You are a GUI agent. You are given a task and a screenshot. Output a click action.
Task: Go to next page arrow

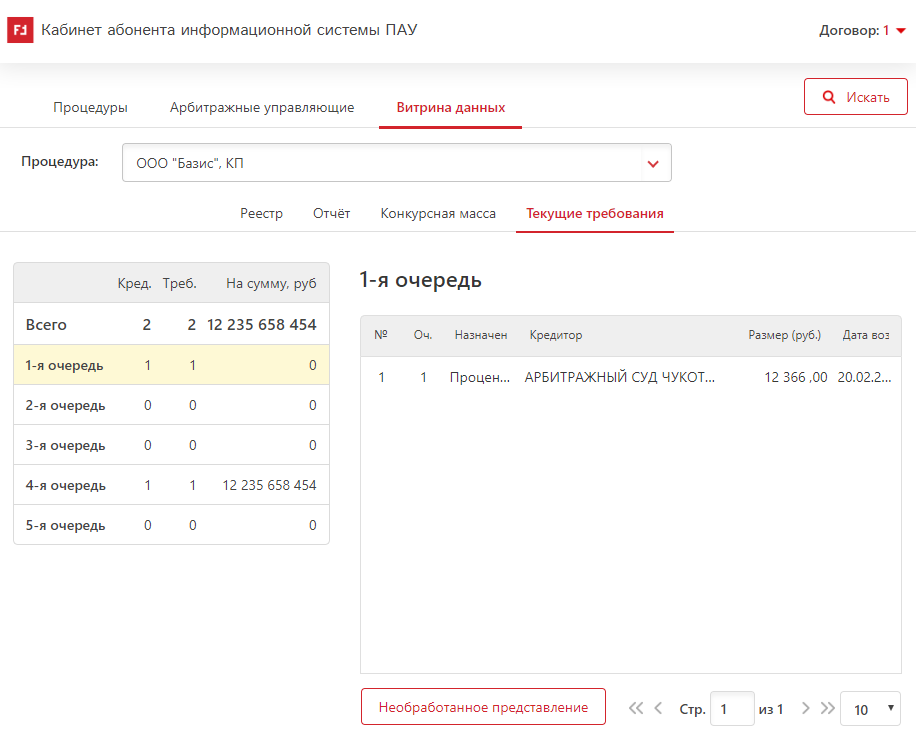coord(806,709)
